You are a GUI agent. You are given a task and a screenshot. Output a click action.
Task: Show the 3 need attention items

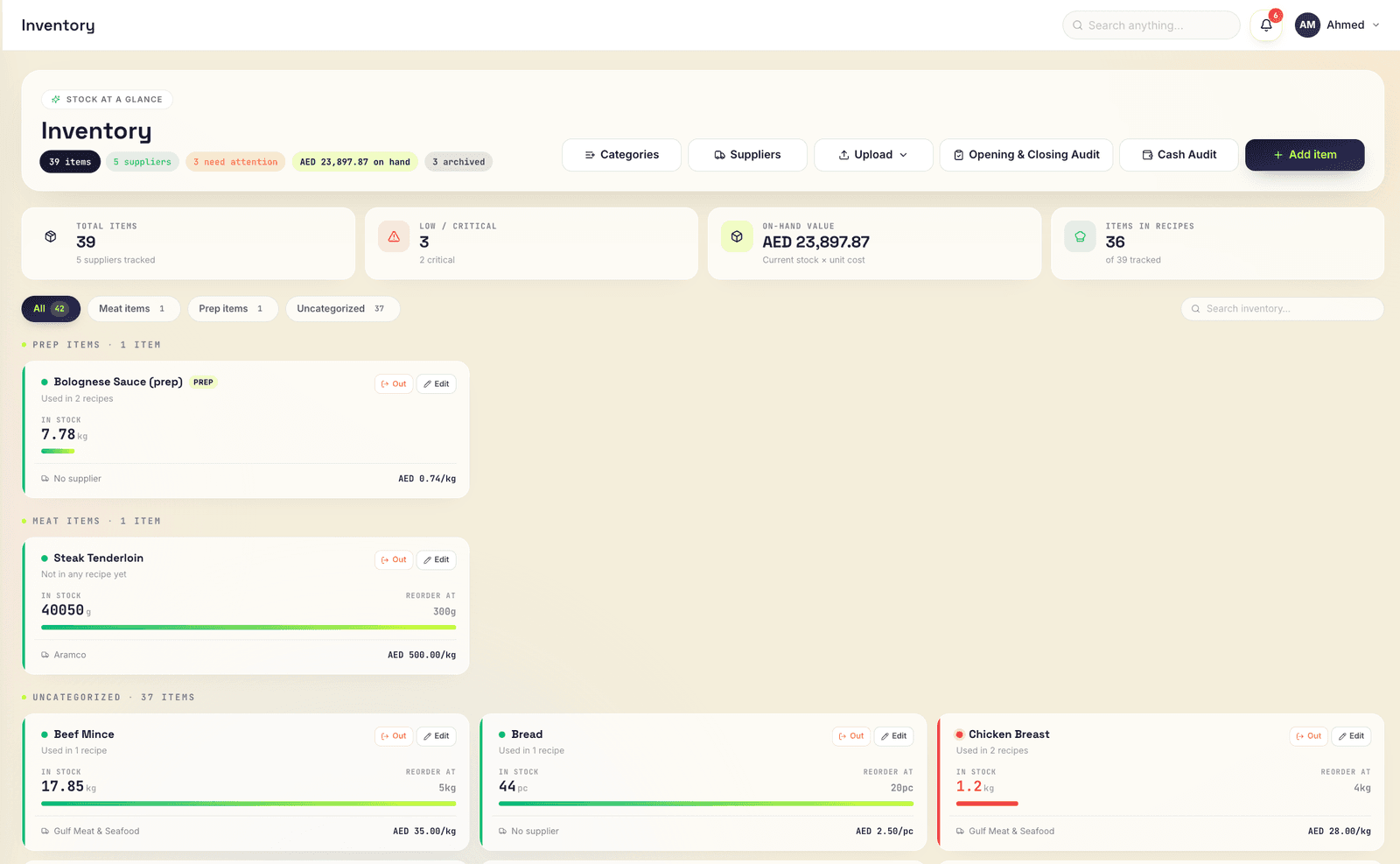235,162
